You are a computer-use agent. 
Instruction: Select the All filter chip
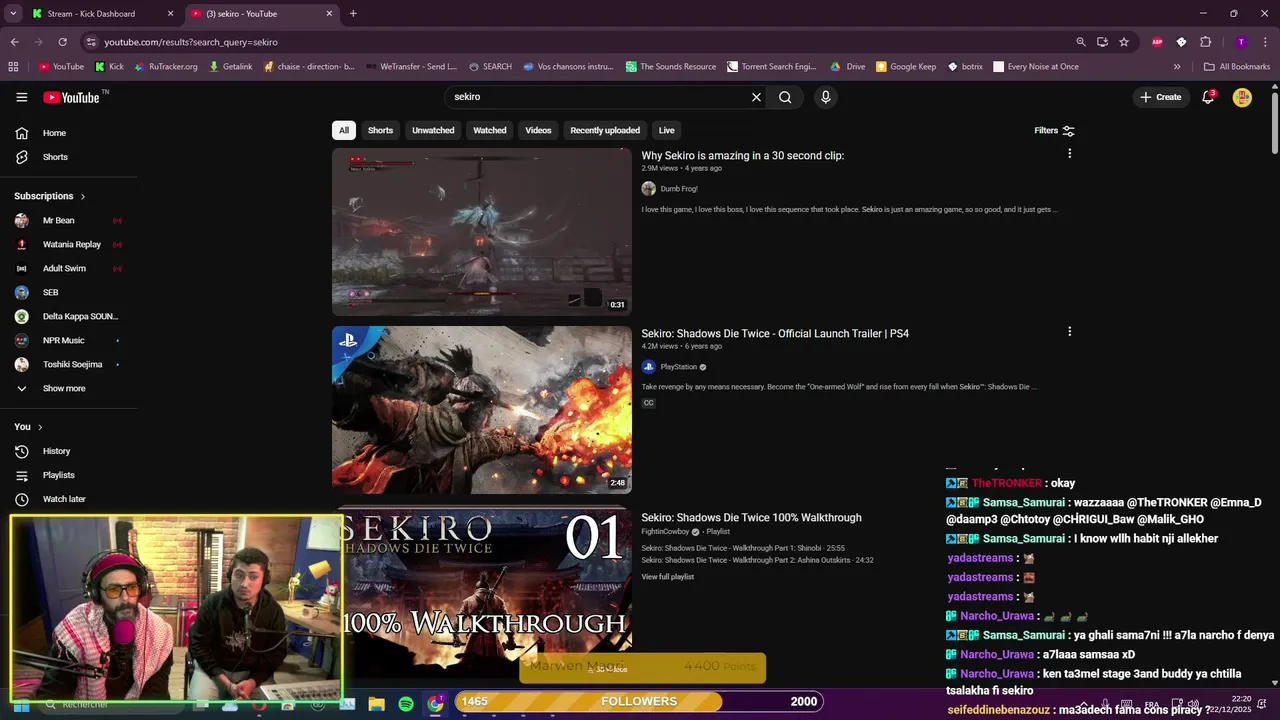click(x=344, y=130)
